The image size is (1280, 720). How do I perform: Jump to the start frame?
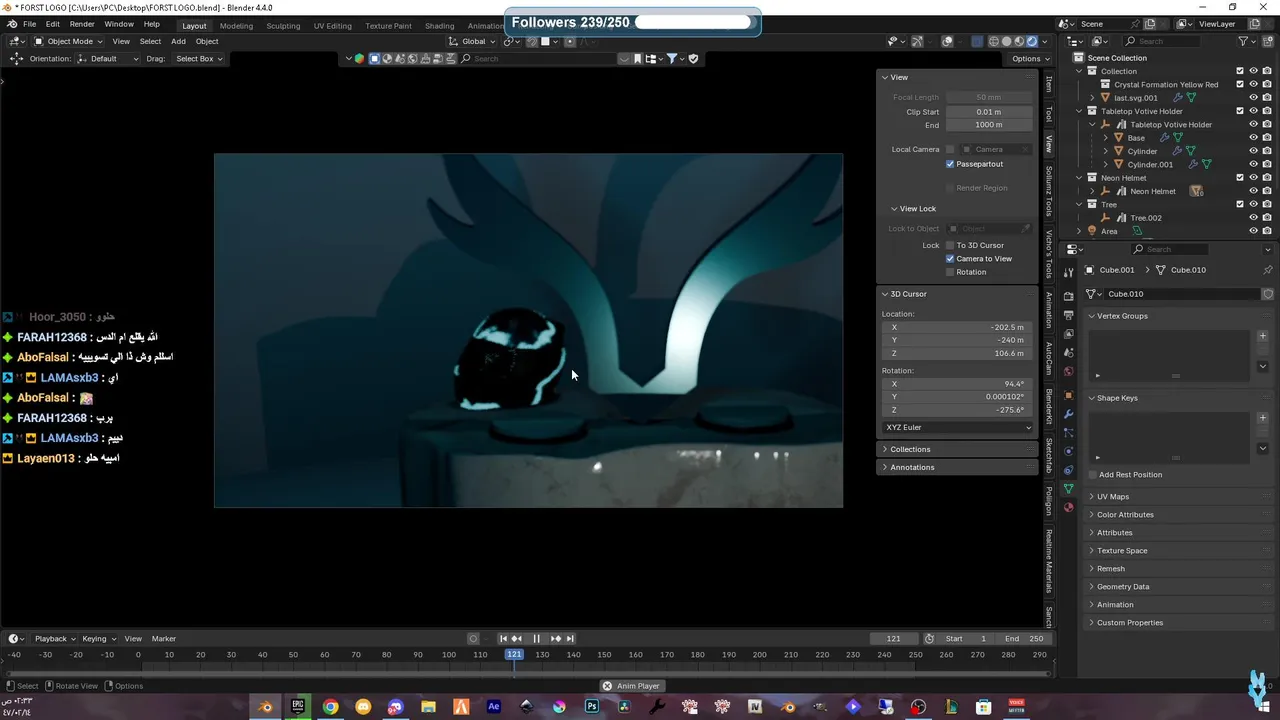[503, 639]
